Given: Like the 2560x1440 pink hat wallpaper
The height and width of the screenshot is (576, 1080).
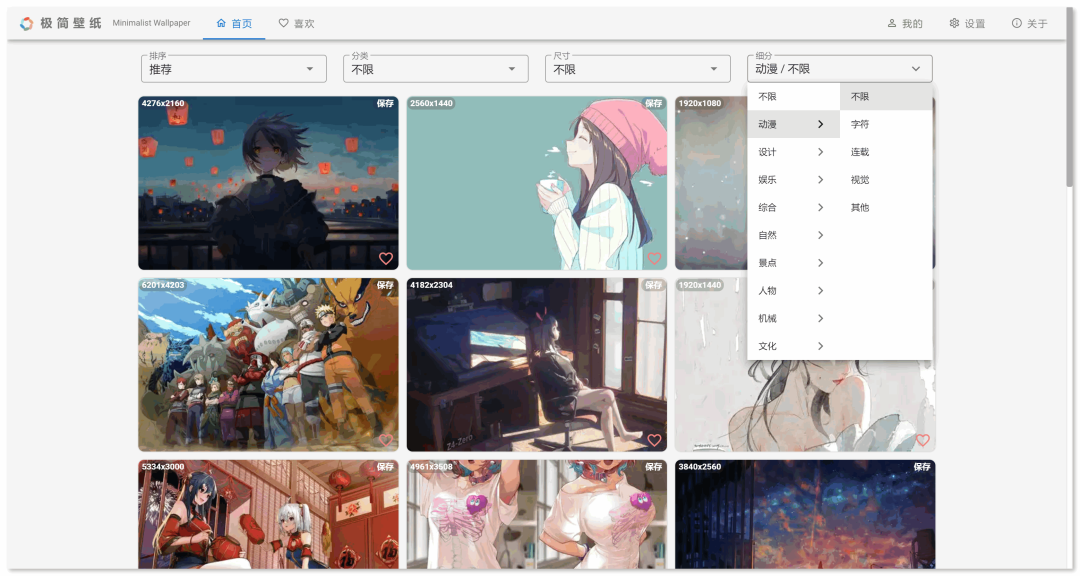Looking at the screenshot, I should coord(654,258).
